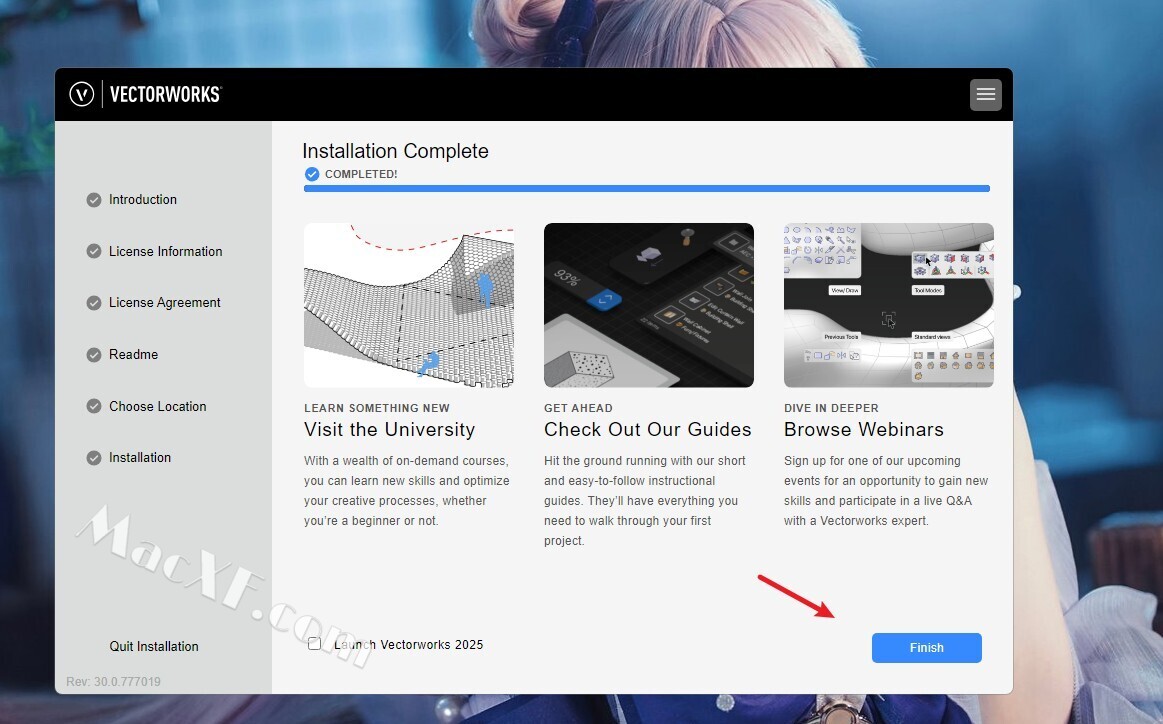Click the Check Out Our Guides heading
This screenshot has height=724, width=1163.
coord(648,430)
